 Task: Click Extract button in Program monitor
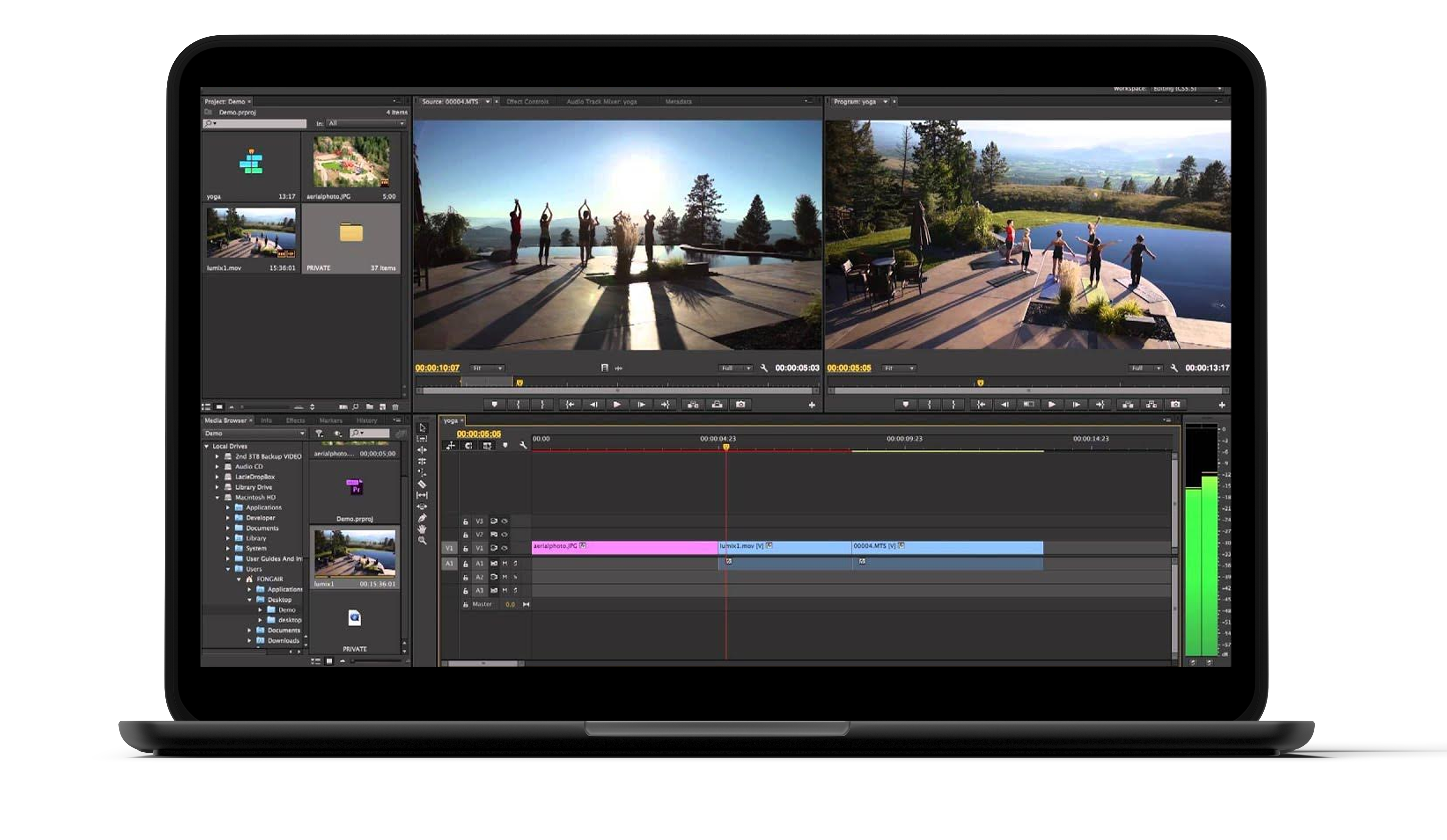(1152, 405)
